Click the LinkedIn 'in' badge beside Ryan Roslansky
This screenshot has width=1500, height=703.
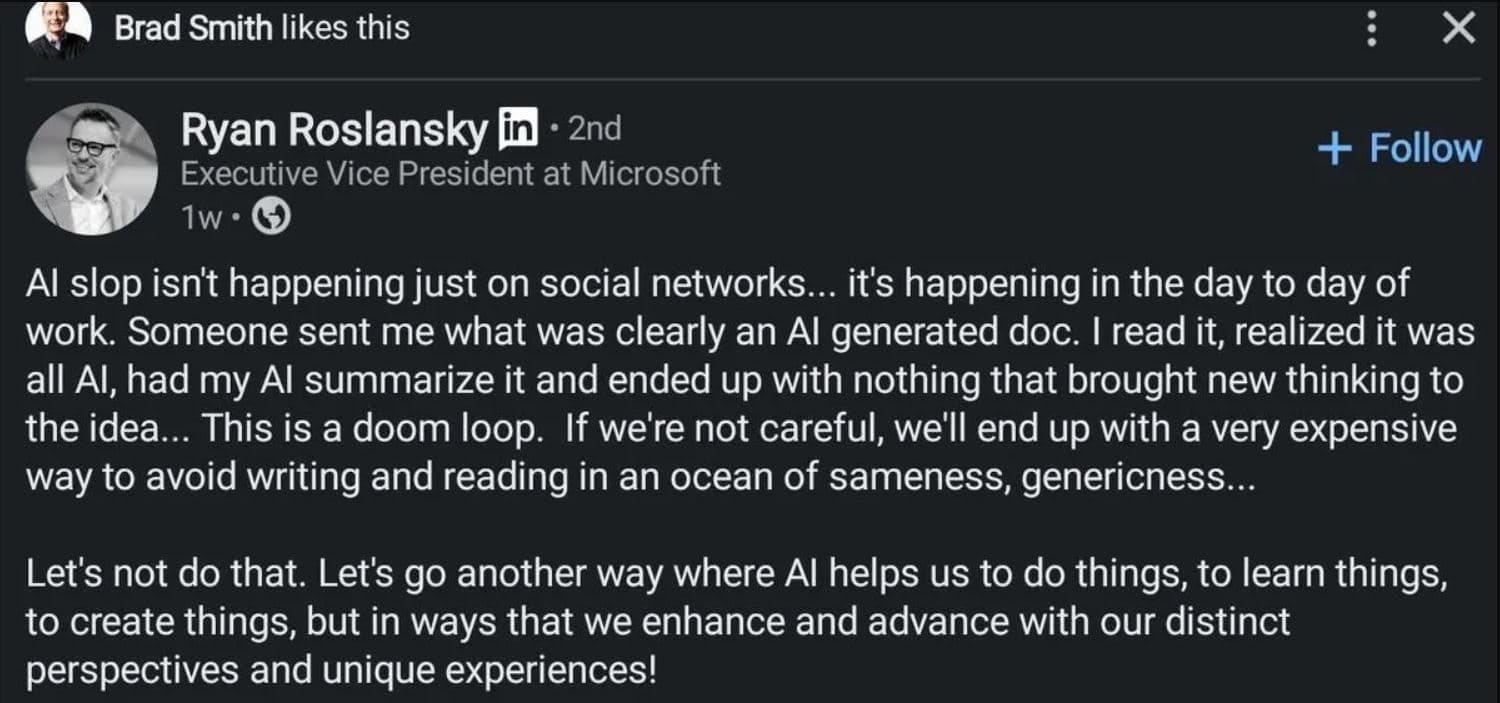point(519,129)
